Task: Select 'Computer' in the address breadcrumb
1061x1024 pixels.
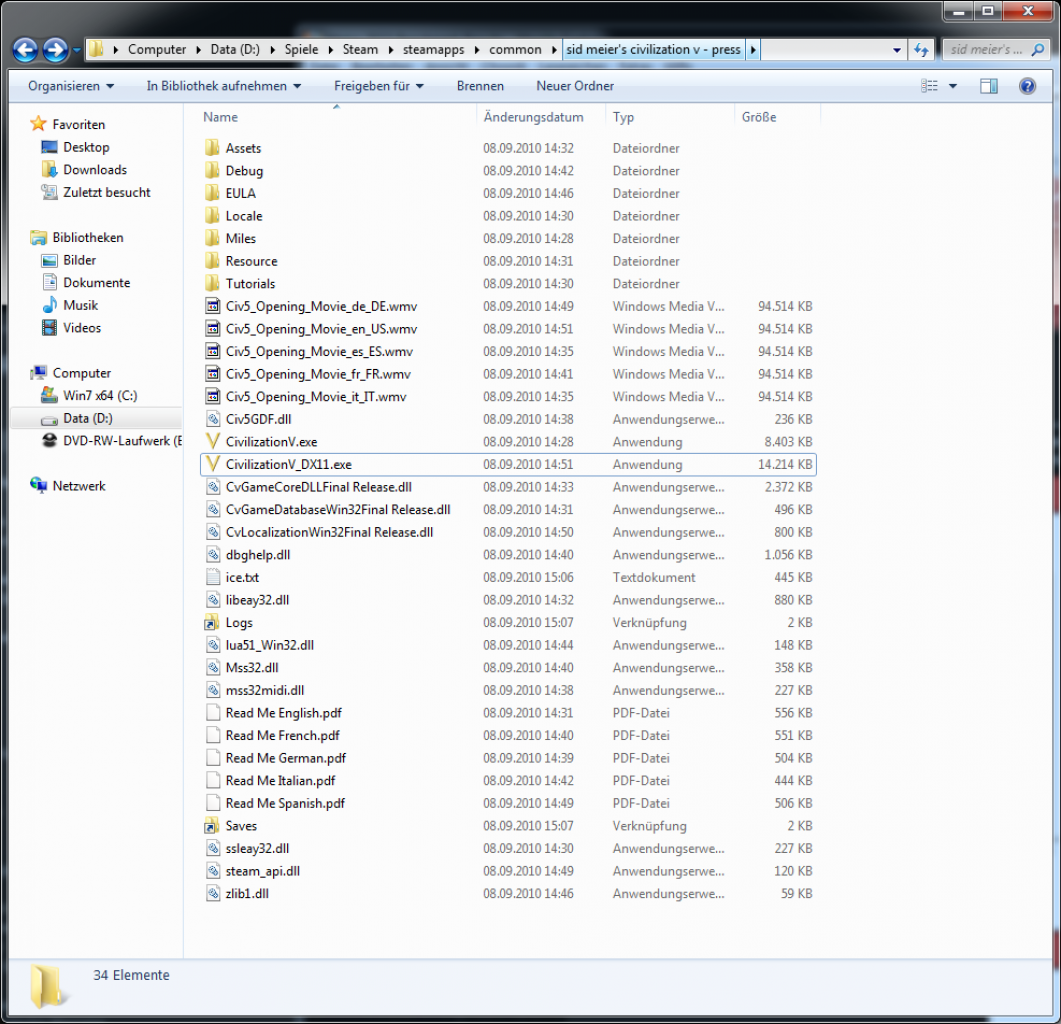Action: click(x=157, y=49)
